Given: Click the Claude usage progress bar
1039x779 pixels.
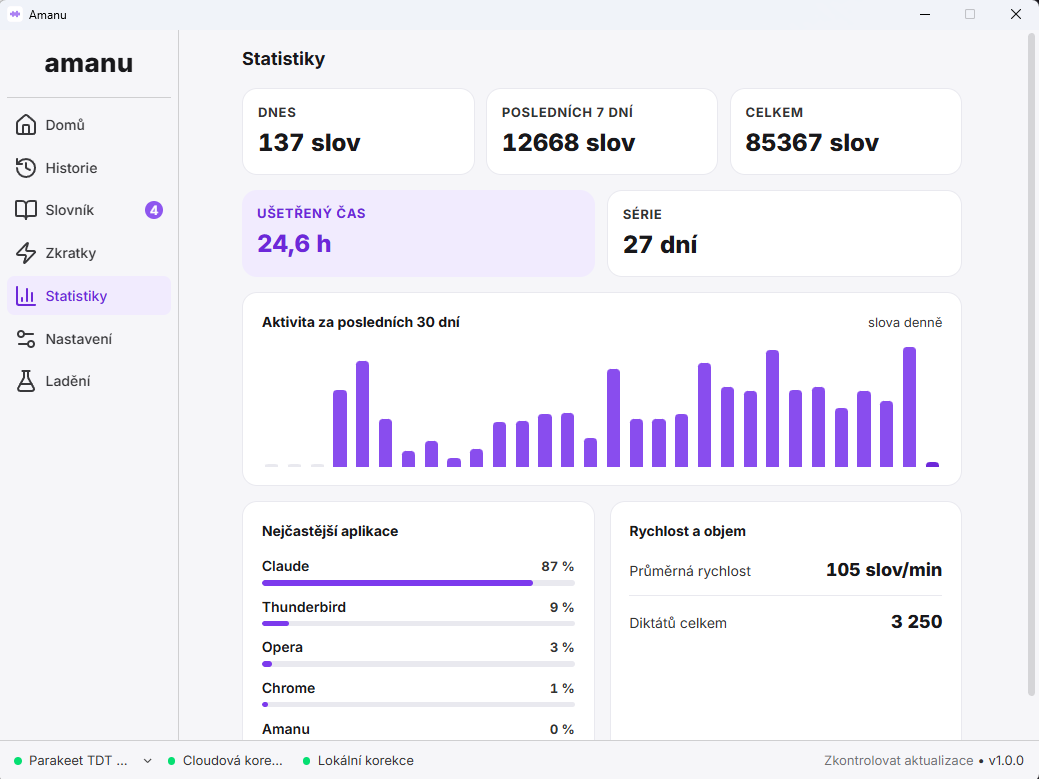Looking at the screenshot, I should click(418, 583).
